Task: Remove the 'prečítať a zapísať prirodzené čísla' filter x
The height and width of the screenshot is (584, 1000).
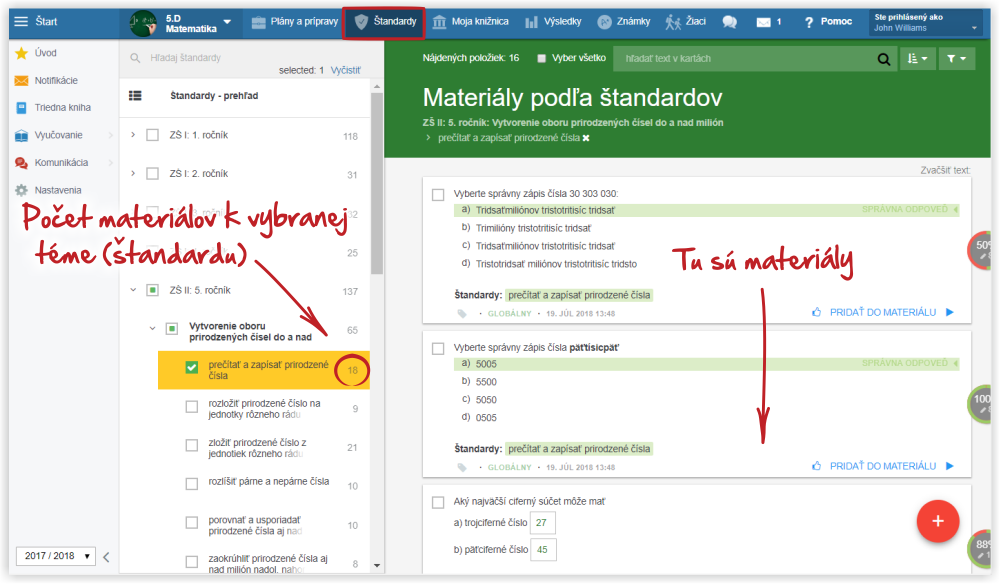Action: click(586, 138)
